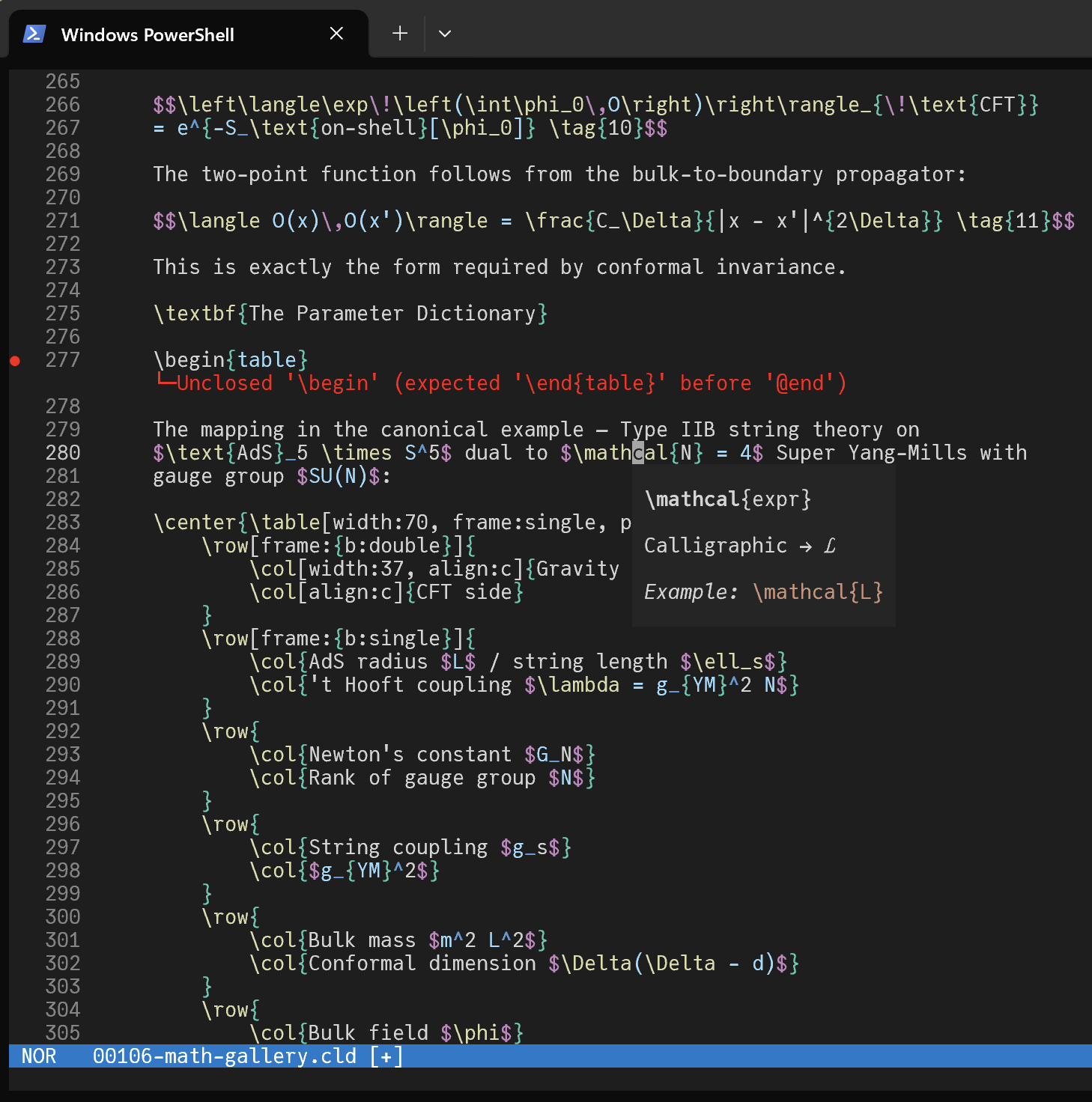The height and width of the screenshot is (1102, 1092).
Task: Click 'The mapping in the canonical example' line
Action: [536, 430]
